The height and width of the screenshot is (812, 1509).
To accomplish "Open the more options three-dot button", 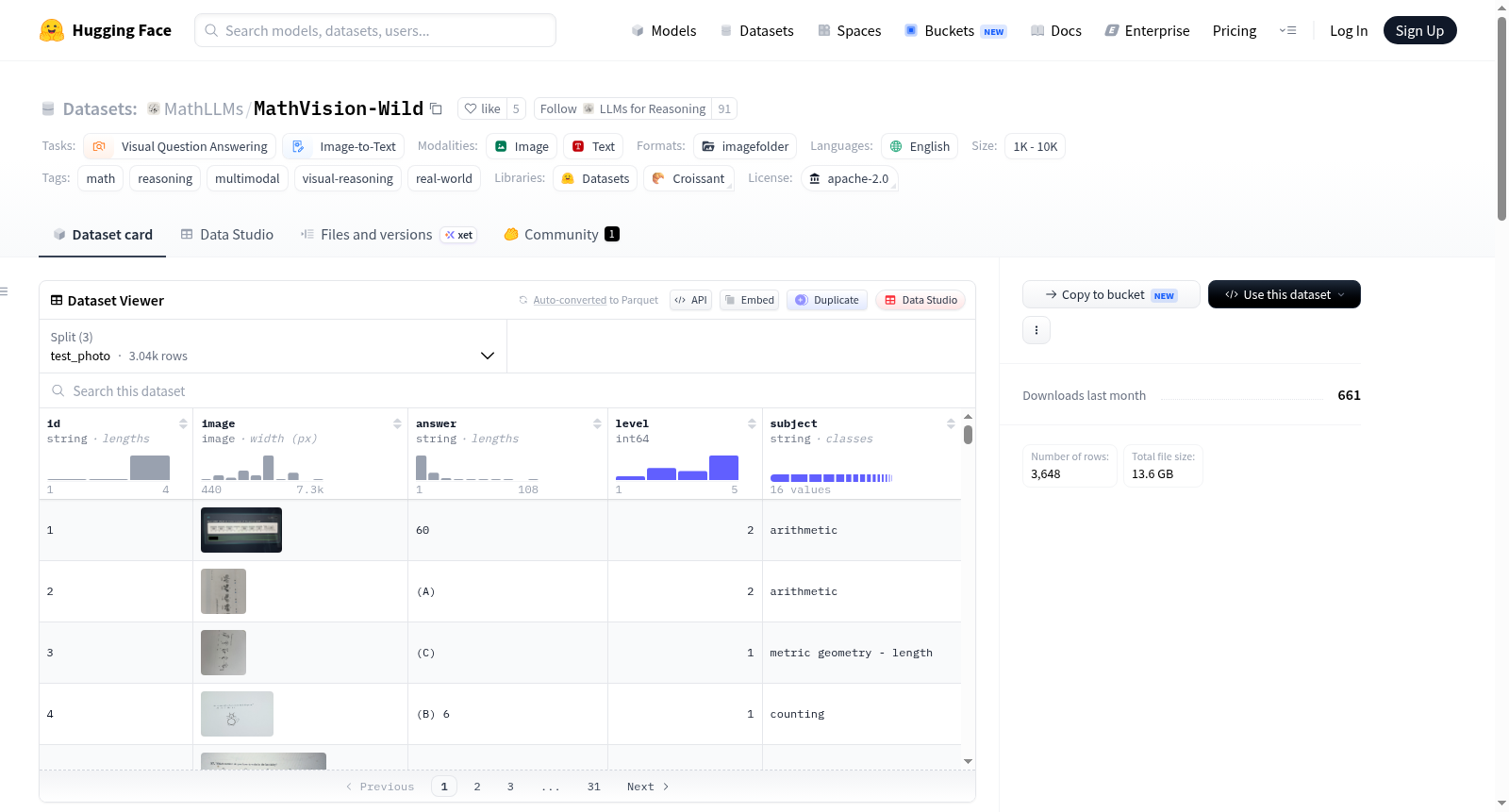I will [1036, 330].
